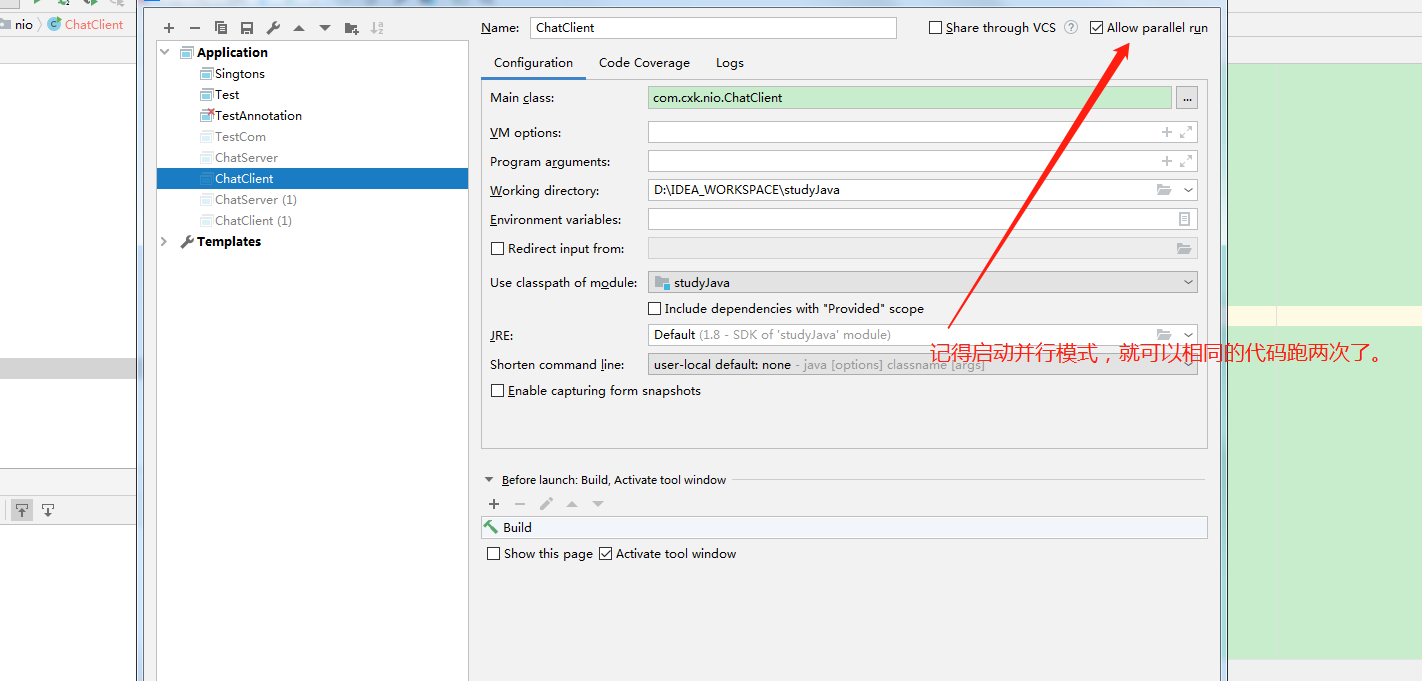Switch to the Logs tab
This screenshot has height=681, width=1422.
[729, 63]
